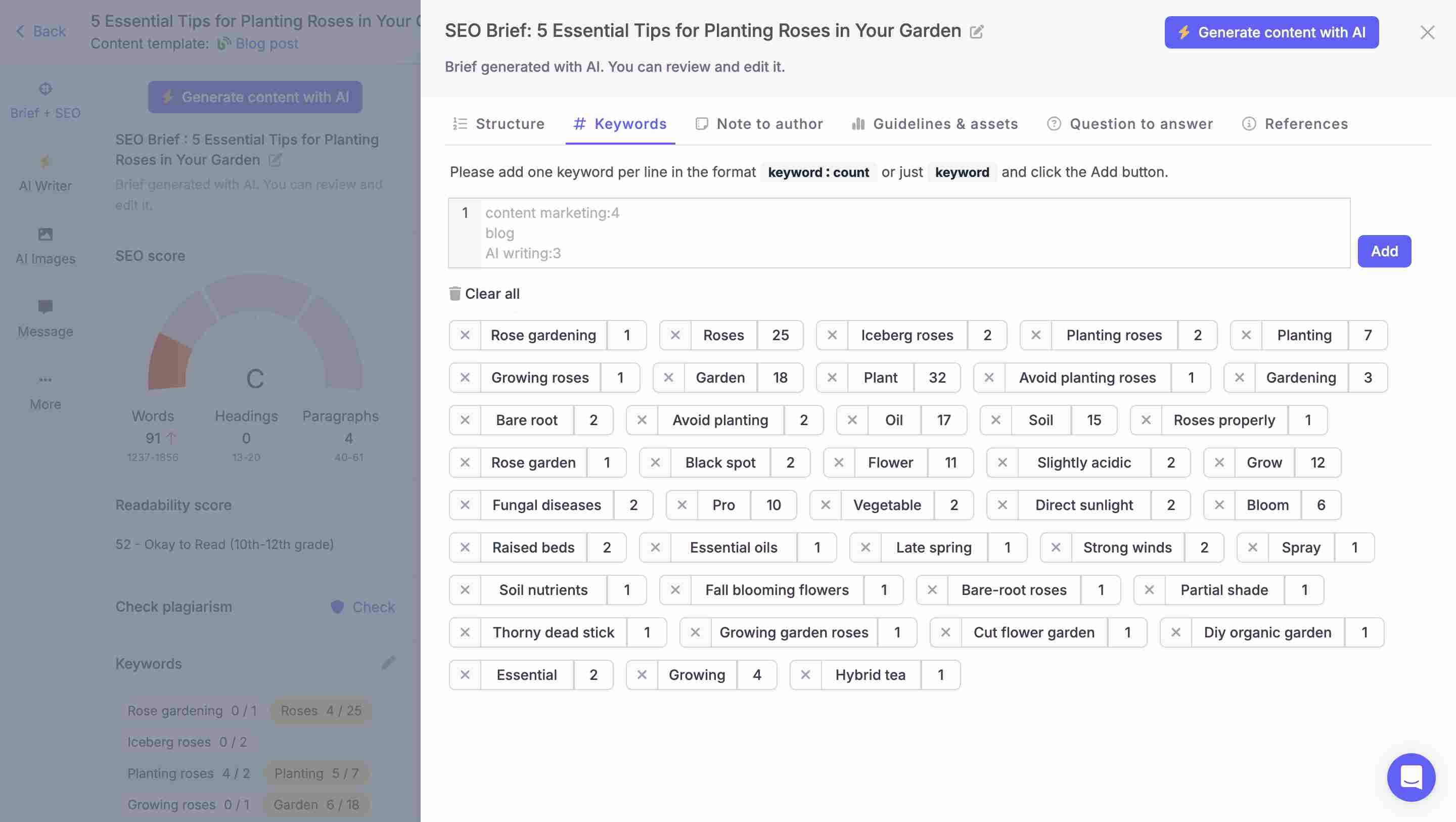Click Generate content with AI in brief header
The image size is (1456, 822).
[x=1271, y=32]
